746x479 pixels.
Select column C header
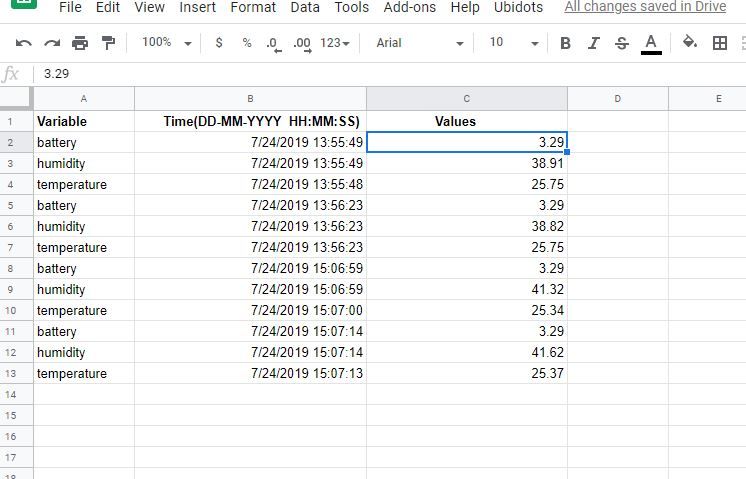[467, 98]
